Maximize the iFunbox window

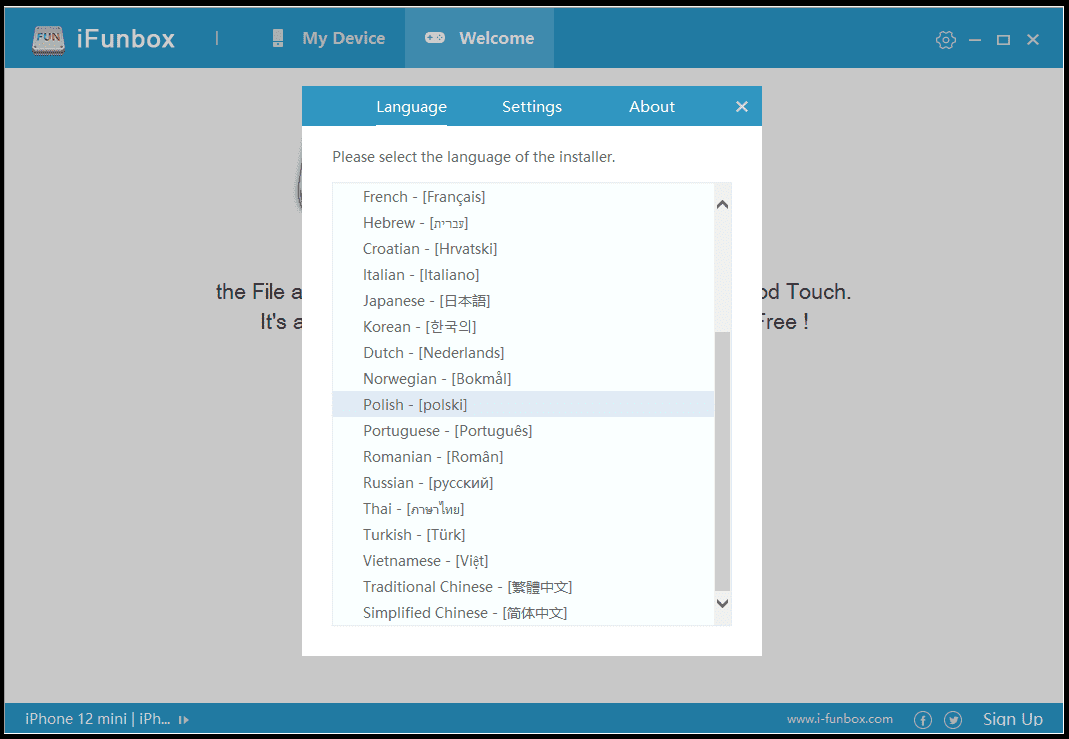pyautogui.click(x=1004, y=40)
